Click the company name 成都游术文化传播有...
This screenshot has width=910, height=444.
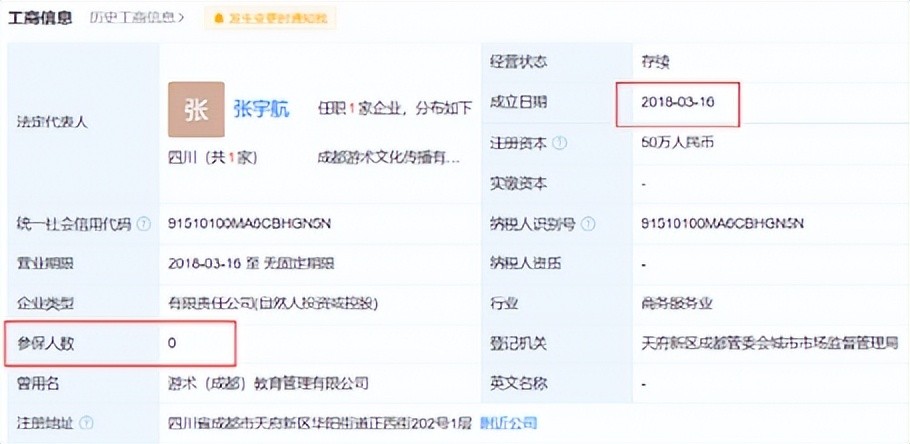point(388,158)
